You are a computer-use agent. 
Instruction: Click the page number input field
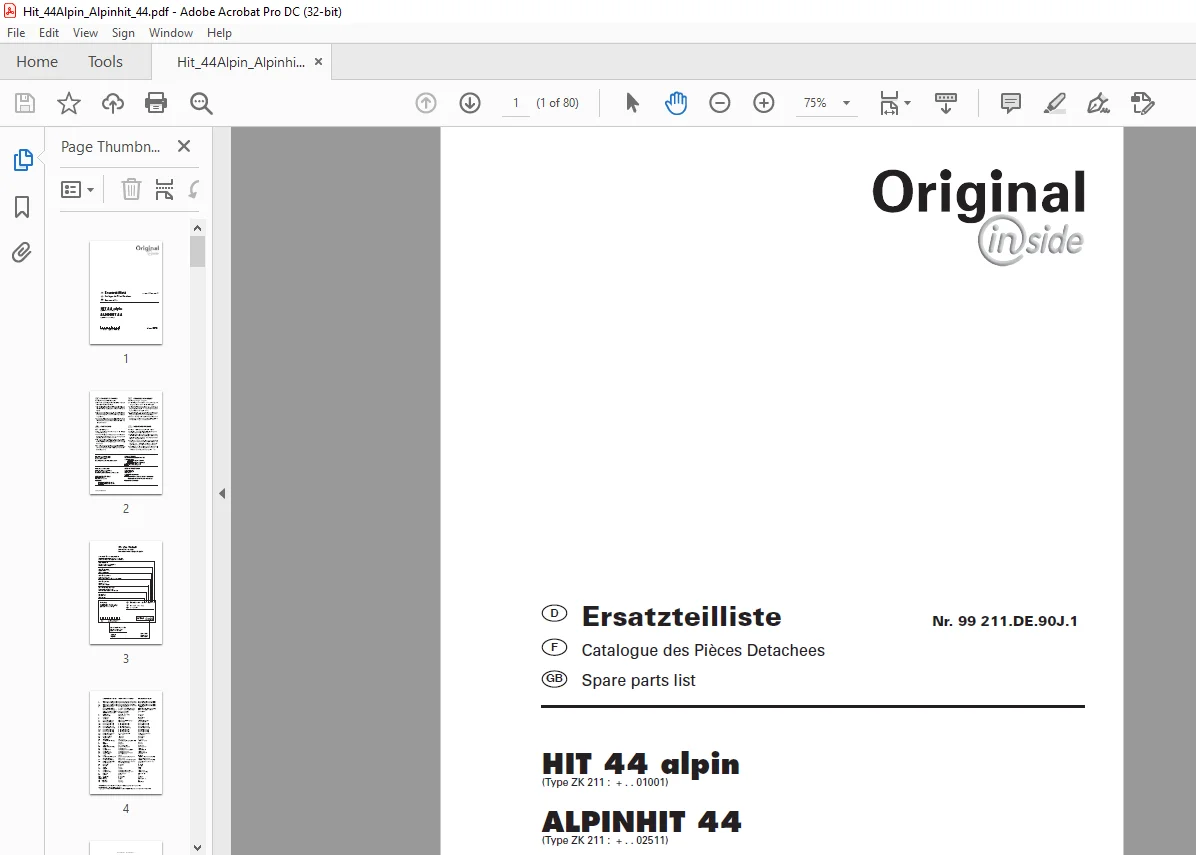pyautogui.click(x=516, y=103)
